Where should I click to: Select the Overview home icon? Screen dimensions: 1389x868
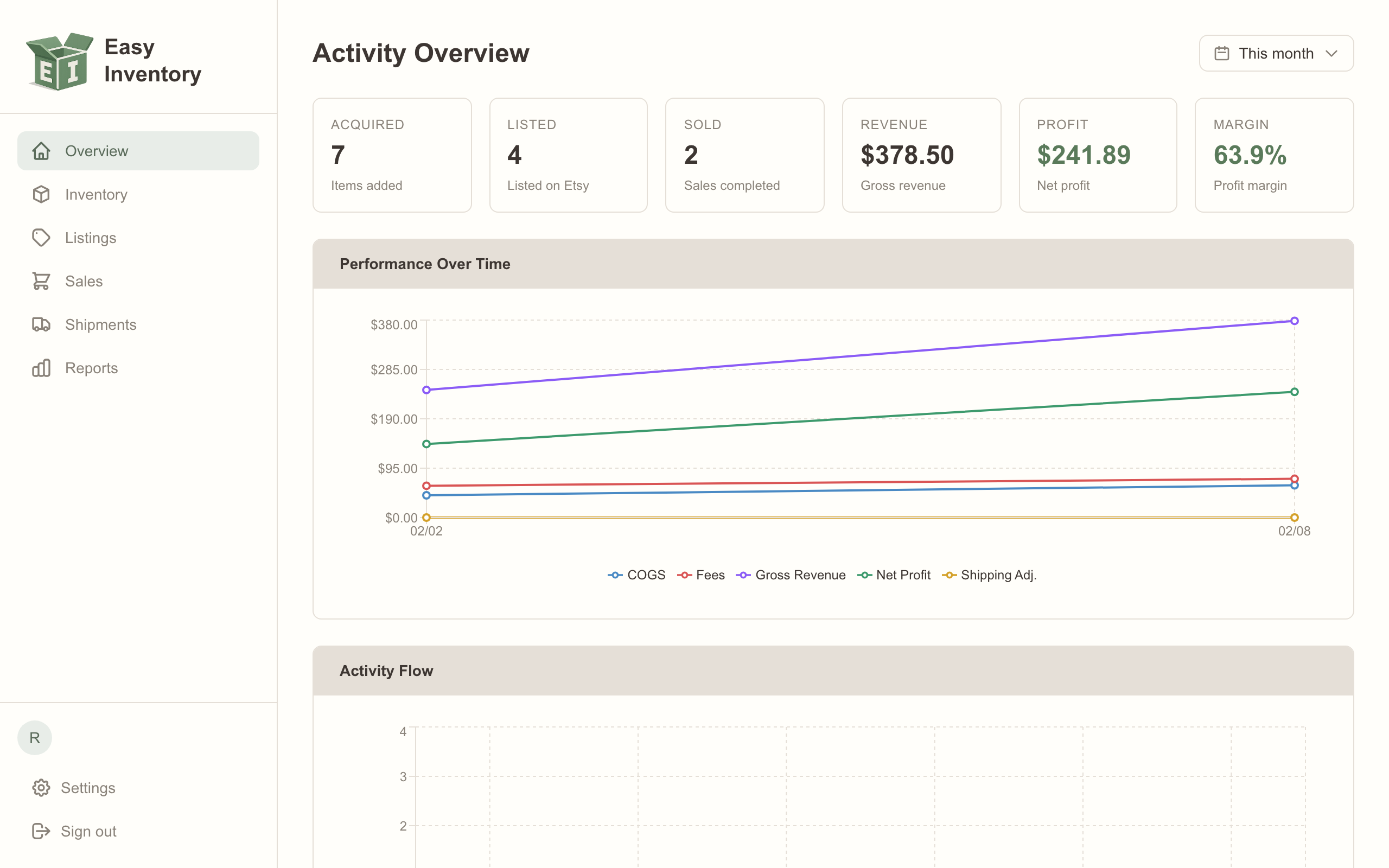(x=41, y=150)
